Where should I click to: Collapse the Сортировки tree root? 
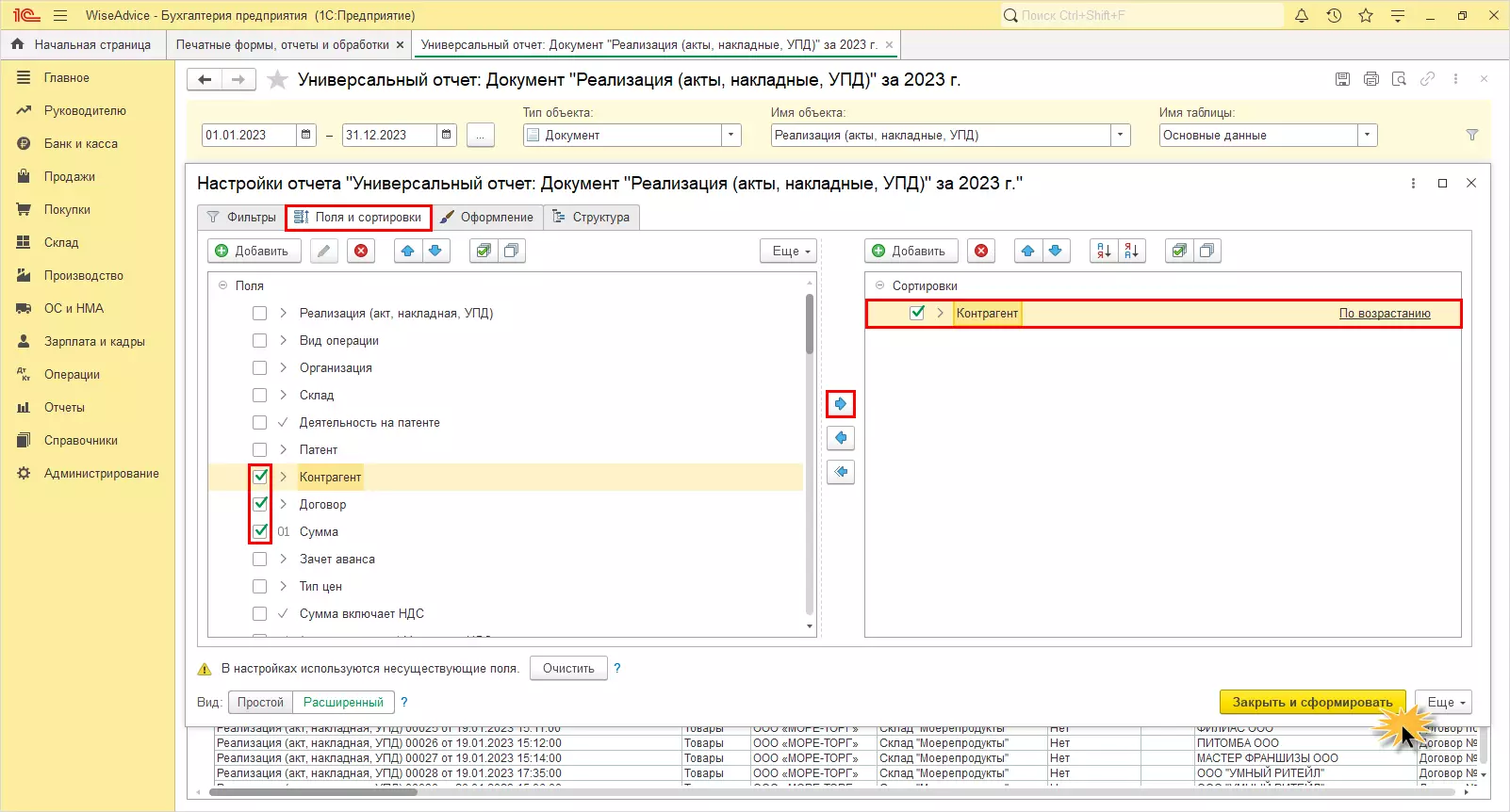[880, 285]
